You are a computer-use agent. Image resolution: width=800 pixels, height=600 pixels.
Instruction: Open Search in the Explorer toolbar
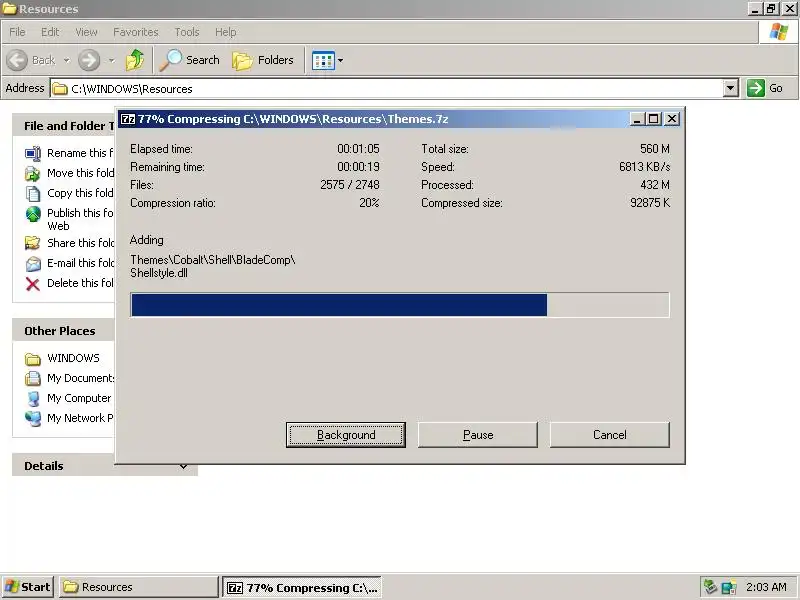click(190, 60)
